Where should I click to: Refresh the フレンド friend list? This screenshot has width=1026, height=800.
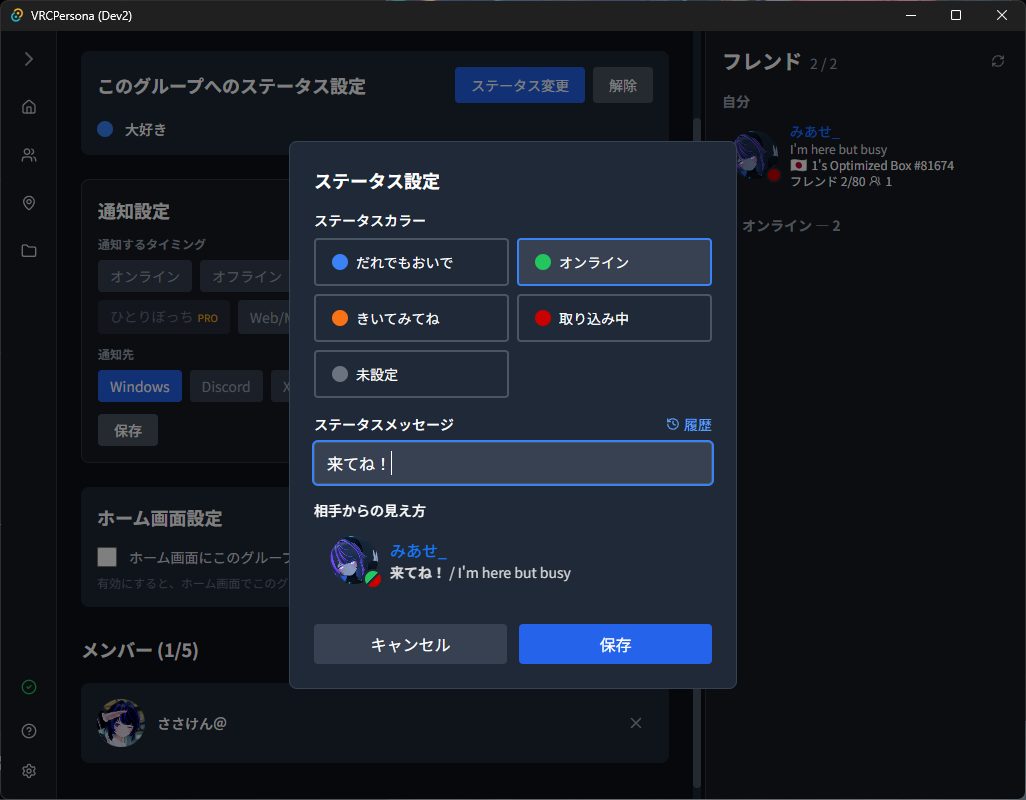[997, 61]
